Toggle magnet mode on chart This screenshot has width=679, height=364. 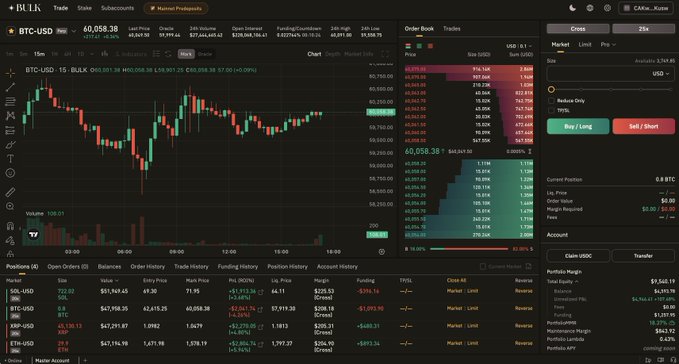pyautogui.click(x=10, y=225)
